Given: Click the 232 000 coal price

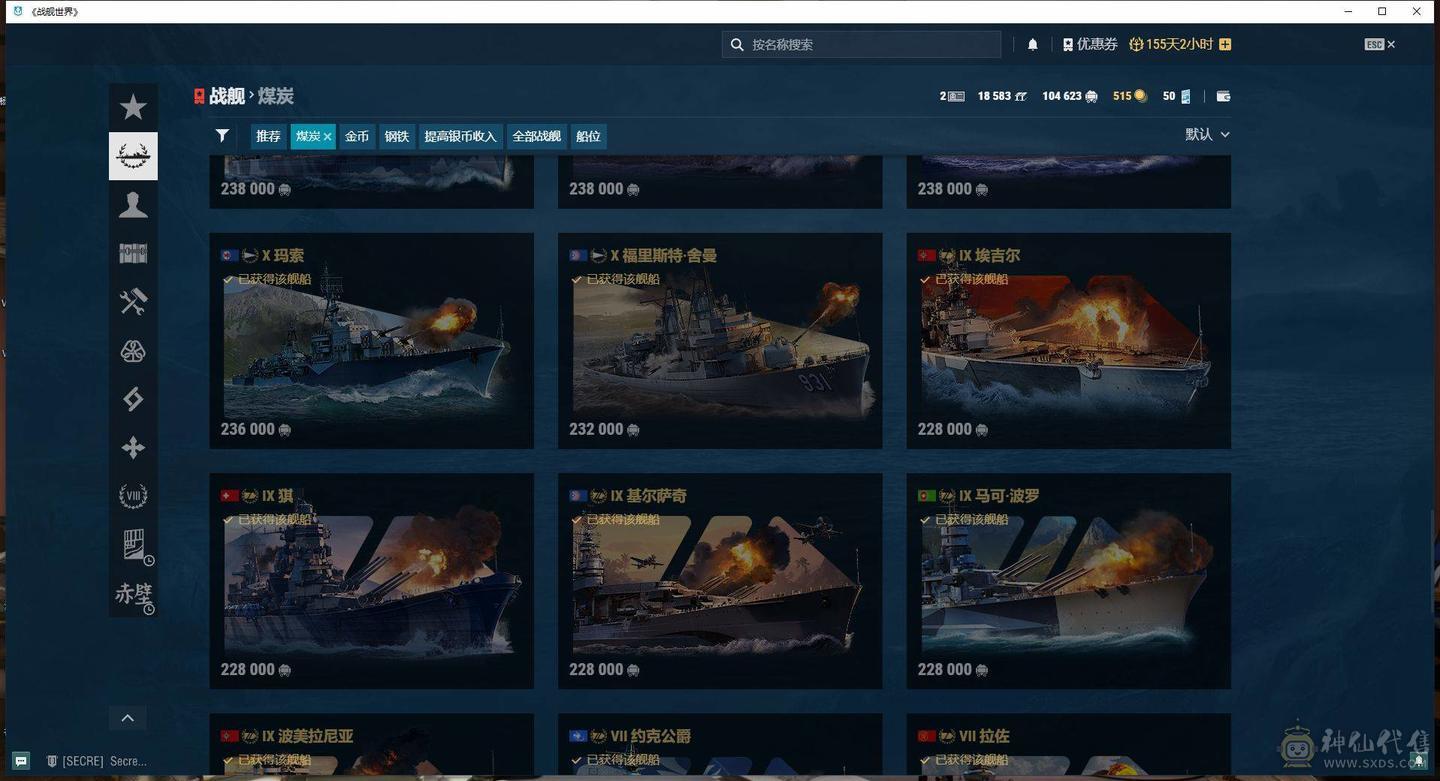Looking at the screenshot, I should [x=604, y=429].
